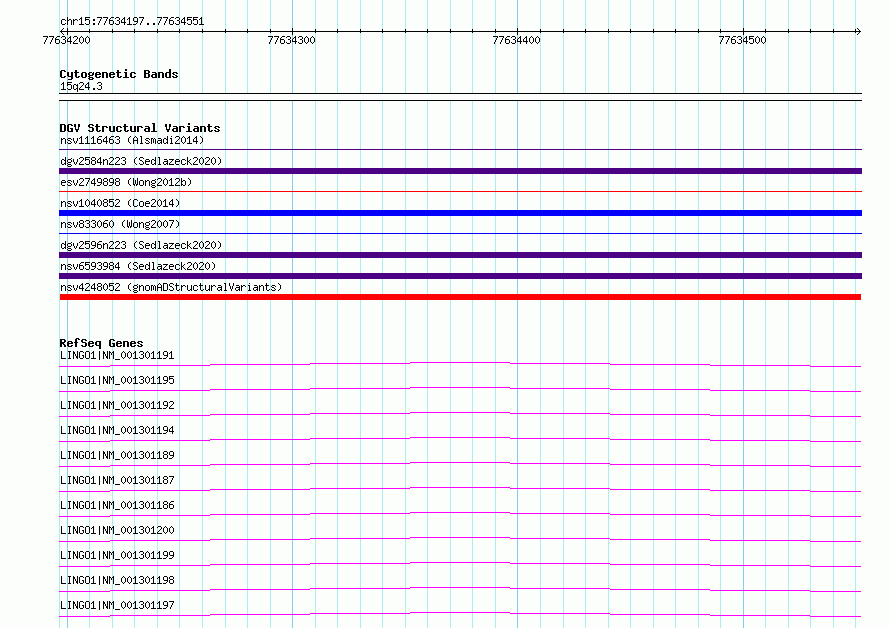
Task: Select the Cytogenetic Bands track title
Action: 119,74
